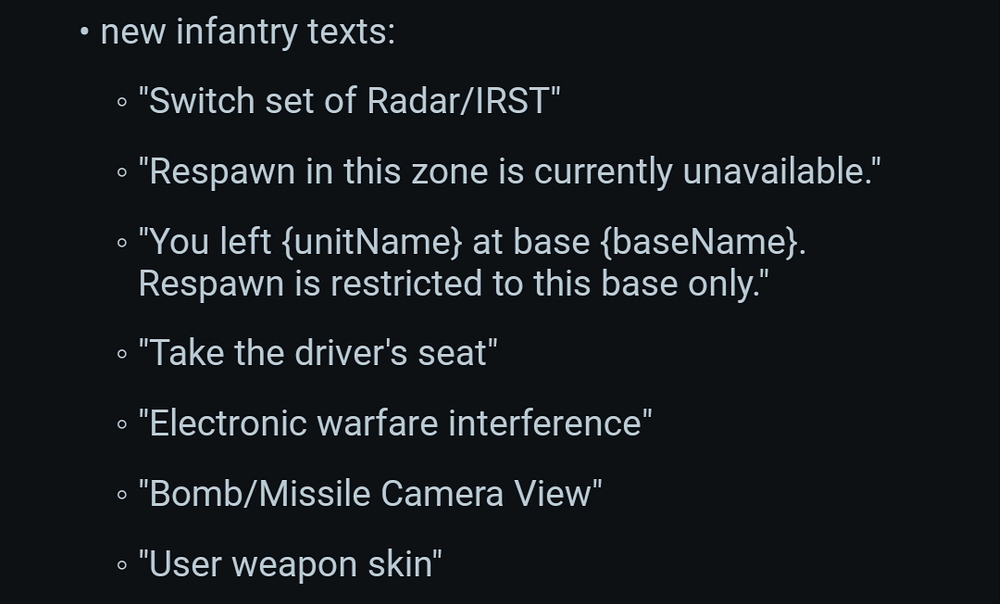Click the "You left {unitName}" text
The height and width of the screenshot is (604, 1000).
[300, 242]
